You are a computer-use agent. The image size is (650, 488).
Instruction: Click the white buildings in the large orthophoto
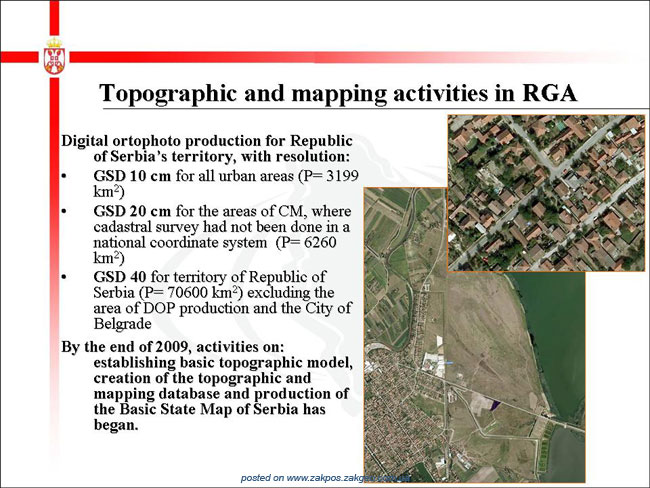tap(433, 363)
